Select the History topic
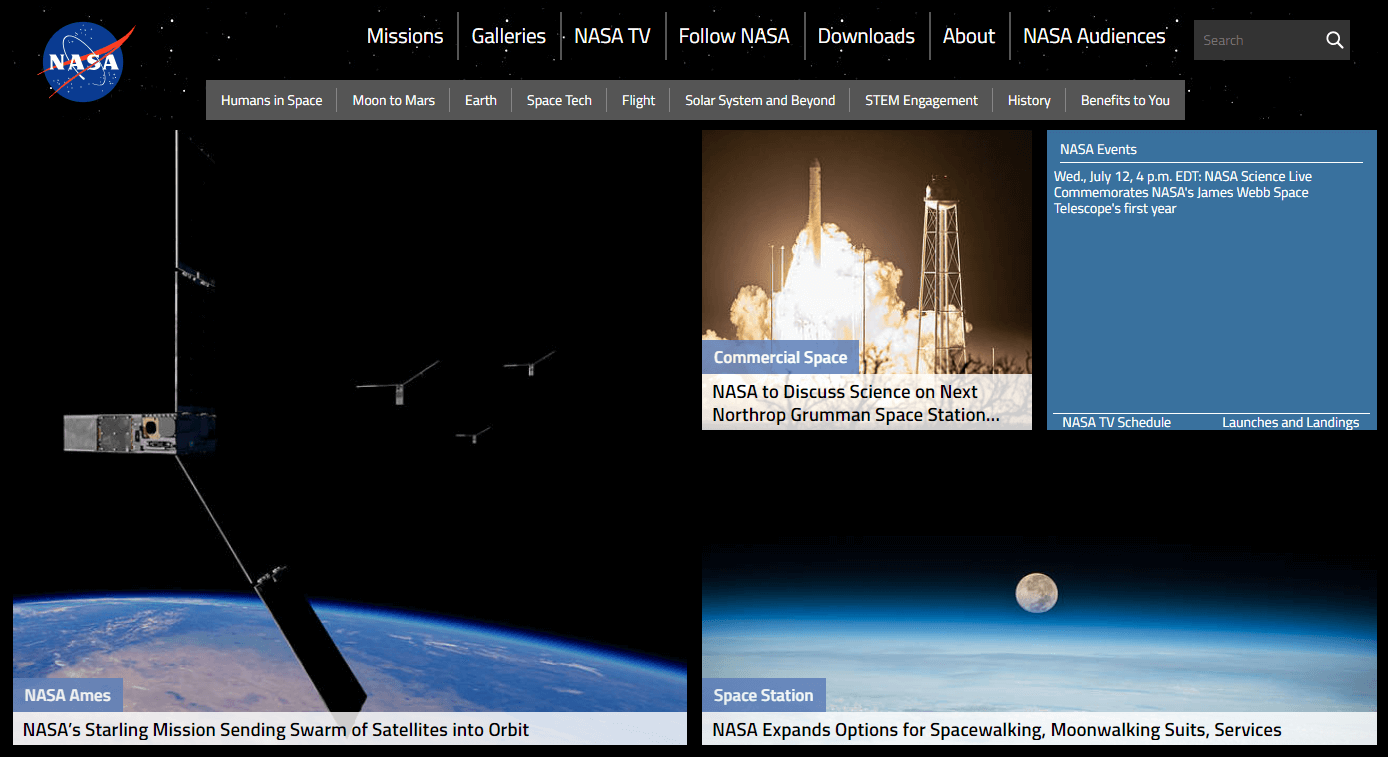The height and width of the screenshot is (757, 1388). 1029,100
